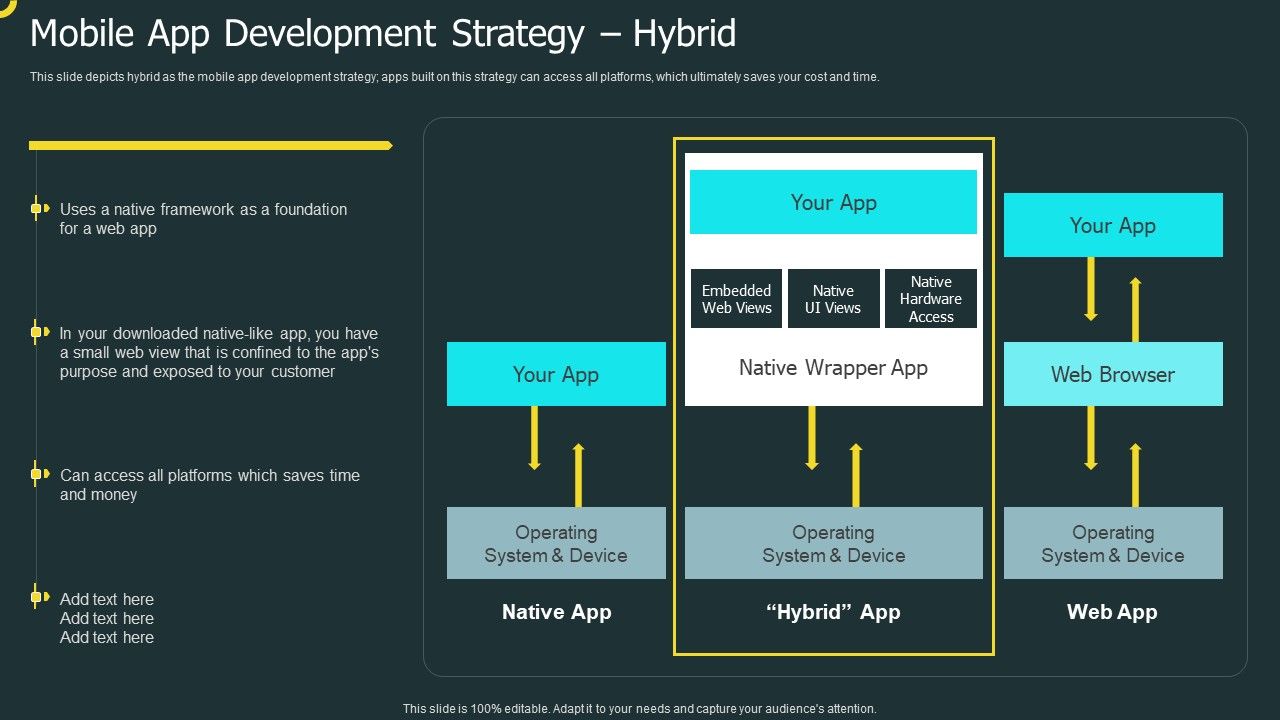Select the 'Native App' column label
Viewport: 1280px width, 720px height.
coord(556,611)
